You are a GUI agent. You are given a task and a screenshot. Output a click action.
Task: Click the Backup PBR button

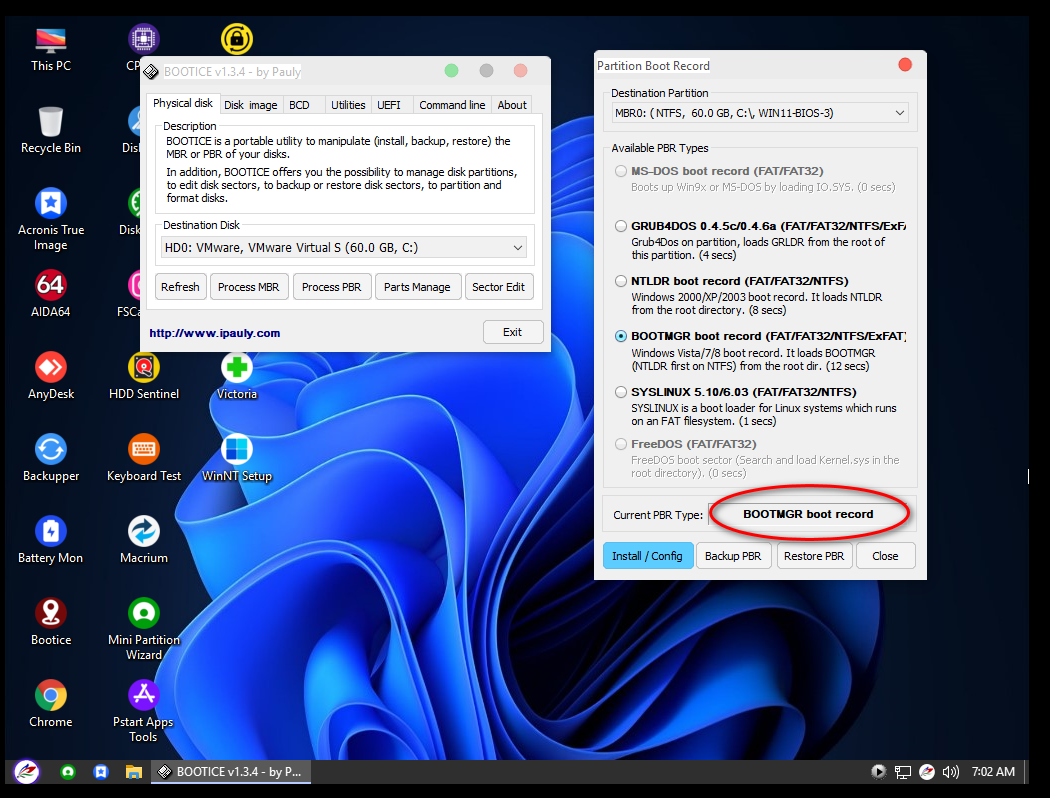tap(733, 556)
